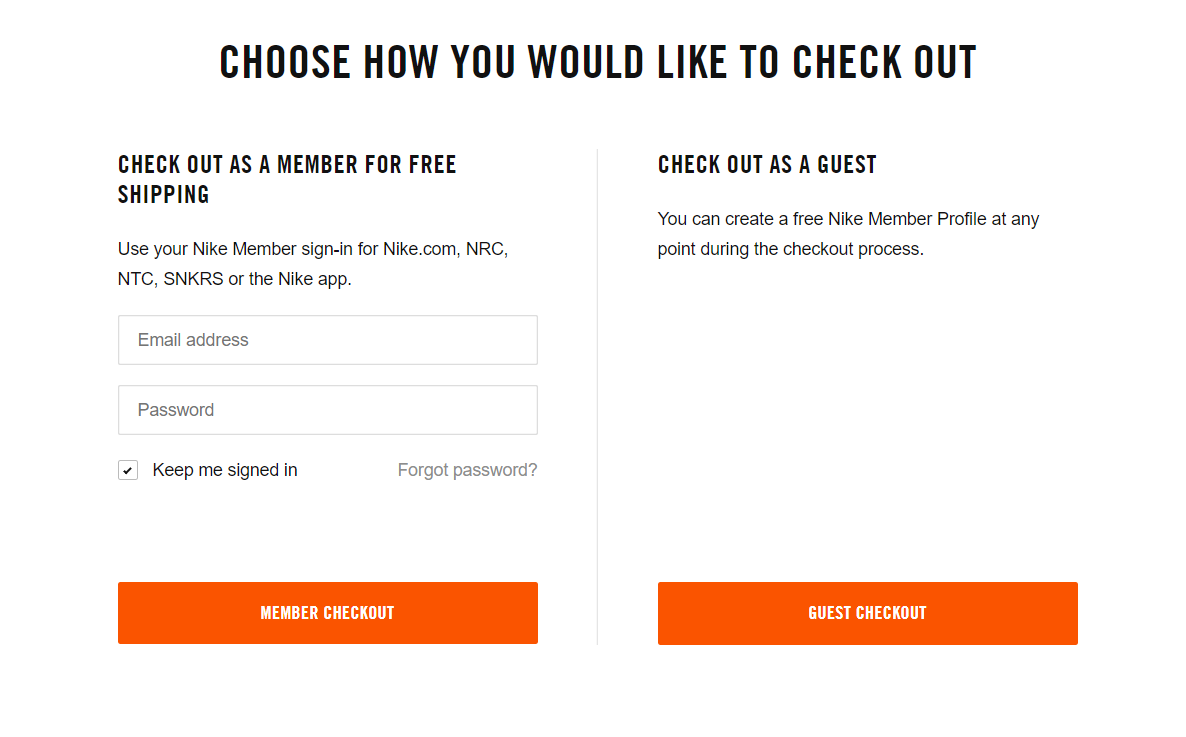Click the 'Password' placeholder text
The height and width of the screenshot is (737, 1186).
coord(176,410)
